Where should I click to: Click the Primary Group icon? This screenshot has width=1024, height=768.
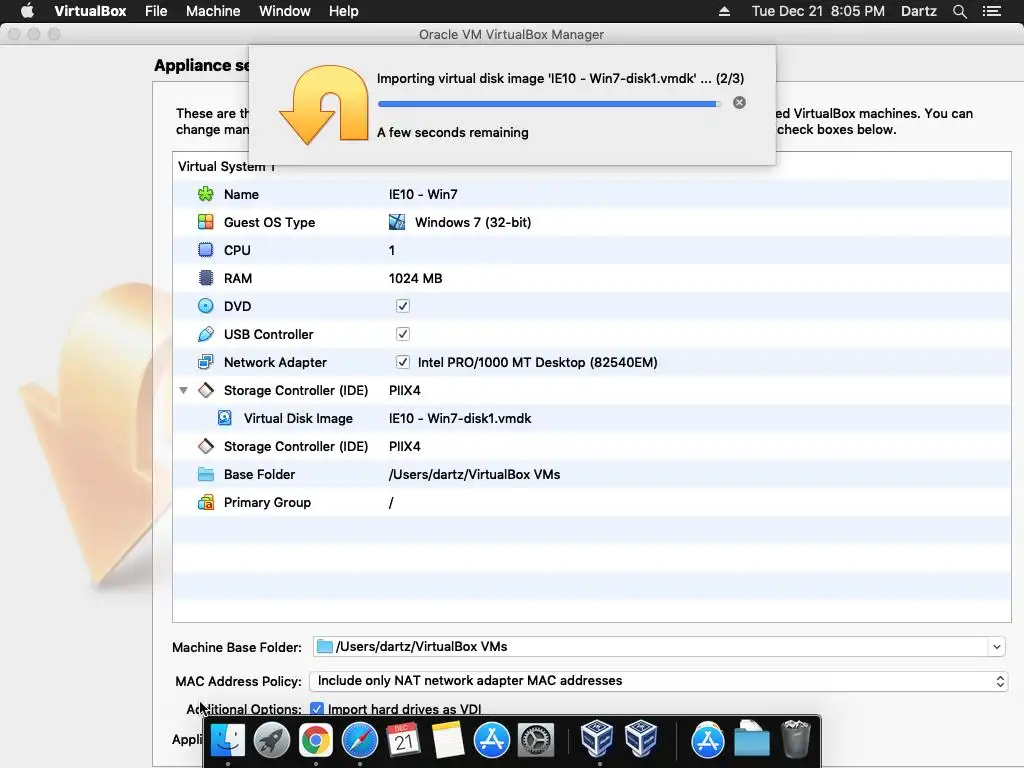206,502
